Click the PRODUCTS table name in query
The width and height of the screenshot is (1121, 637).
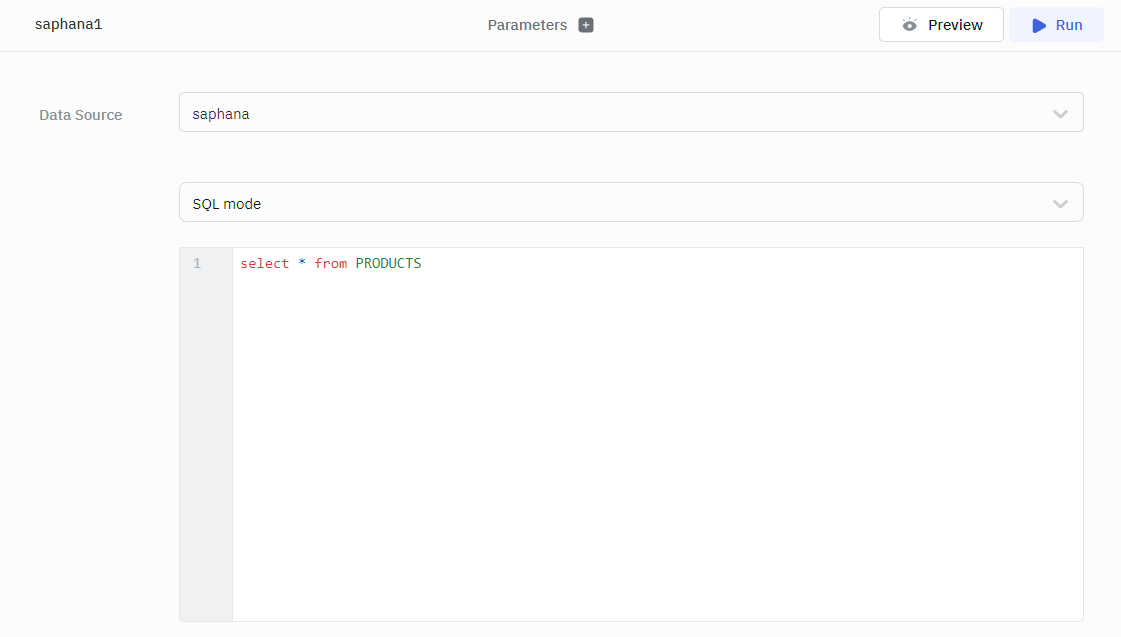tap(388, 264)
